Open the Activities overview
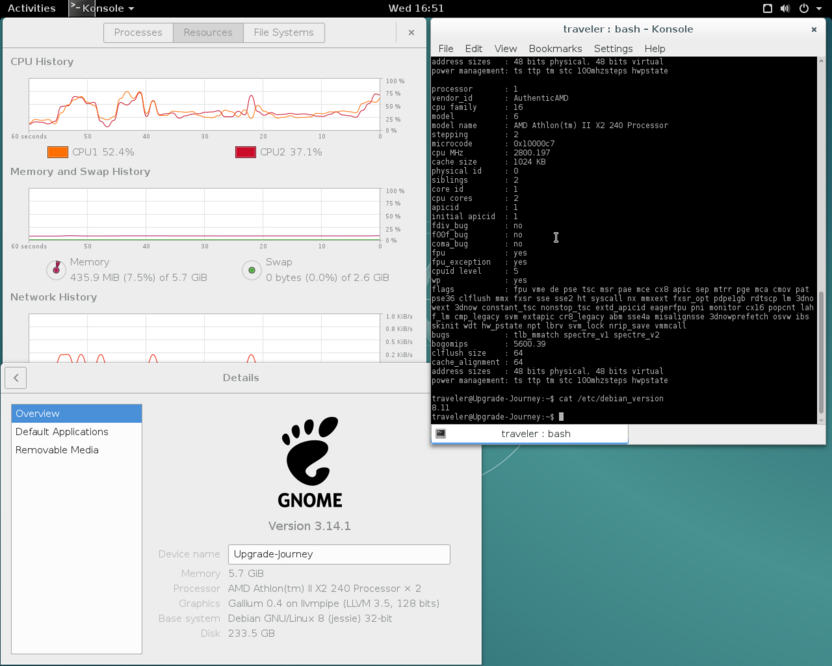832x666 pixels. point(31,8)
